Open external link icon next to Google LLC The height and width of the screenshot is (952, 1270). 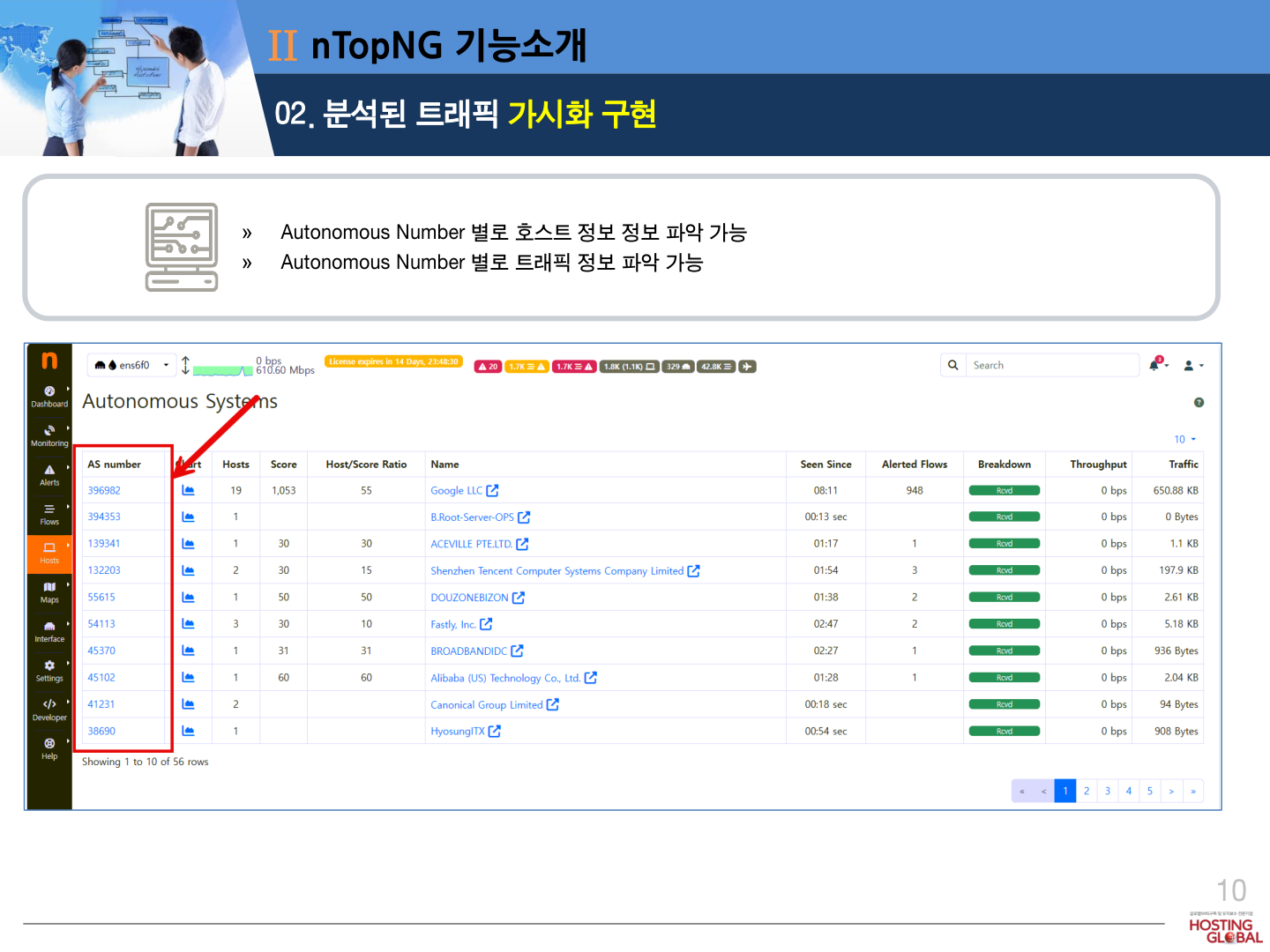(x=492, y=490)
